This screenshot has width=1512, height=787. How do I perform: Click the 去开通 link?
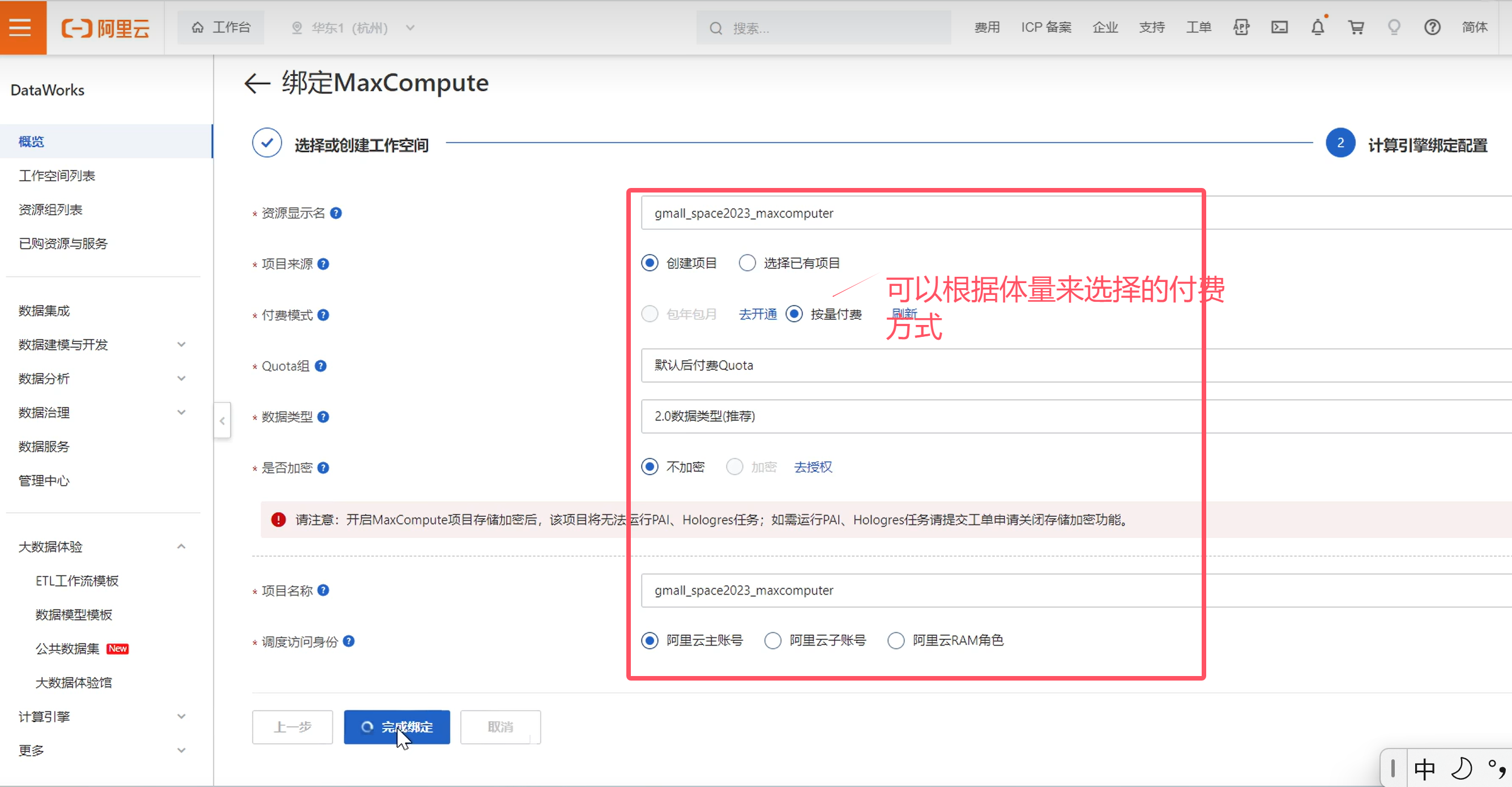[x=757, y=314]
